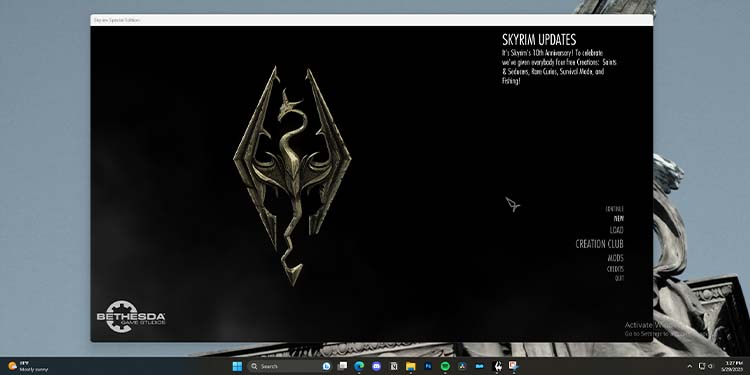
Task: Expand the system tray hidden icons chevron
Action: coord(690,366)
